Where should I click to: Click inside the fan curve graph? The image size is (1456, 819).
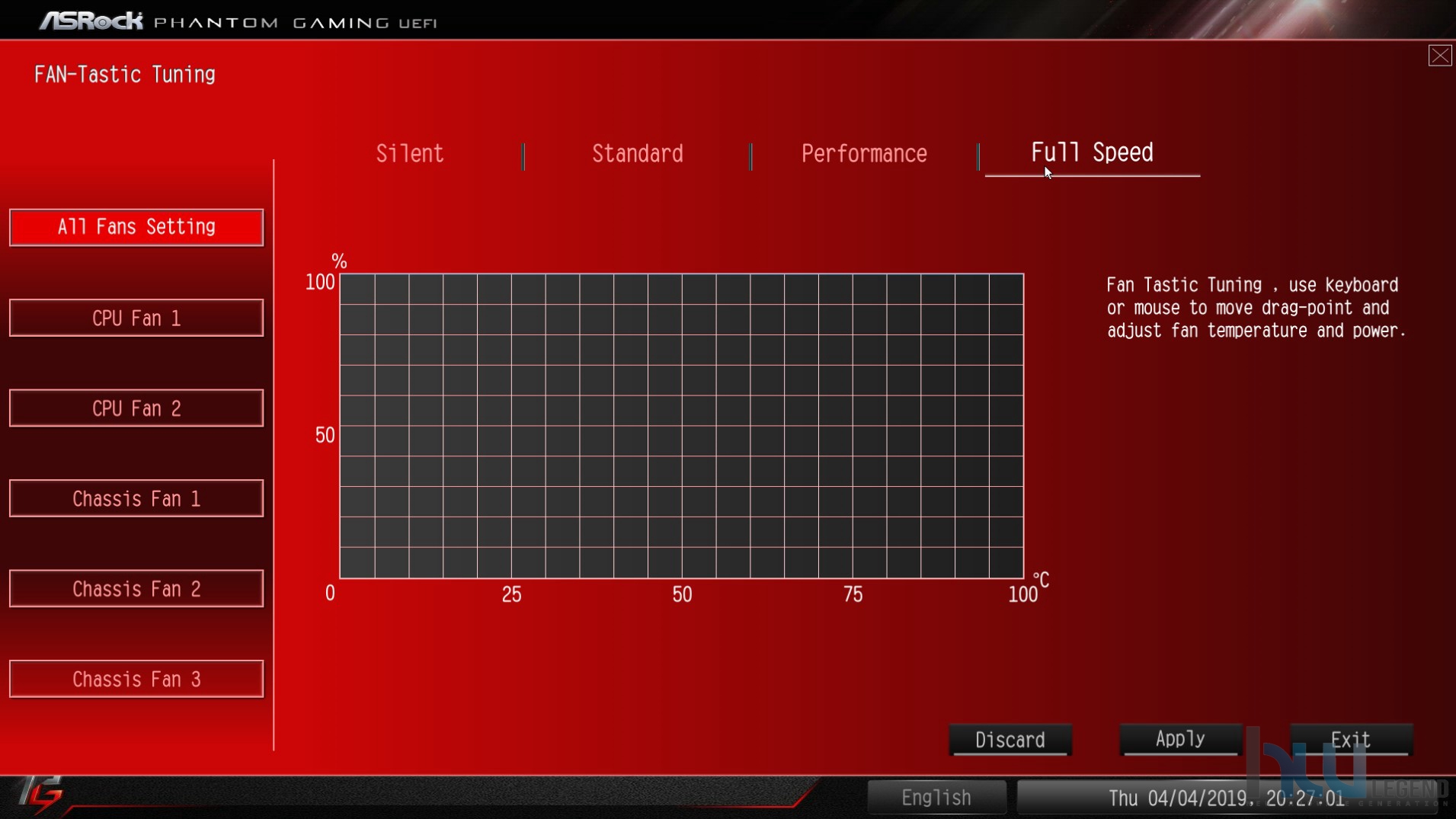(x=681, y=426)
